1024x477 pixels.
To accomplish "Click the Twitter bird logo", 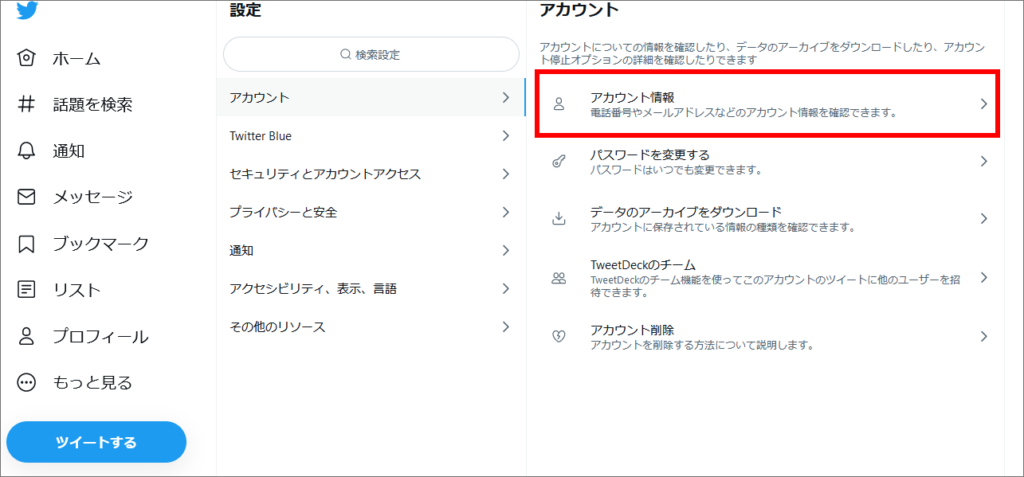I will [x=27, y=11].
